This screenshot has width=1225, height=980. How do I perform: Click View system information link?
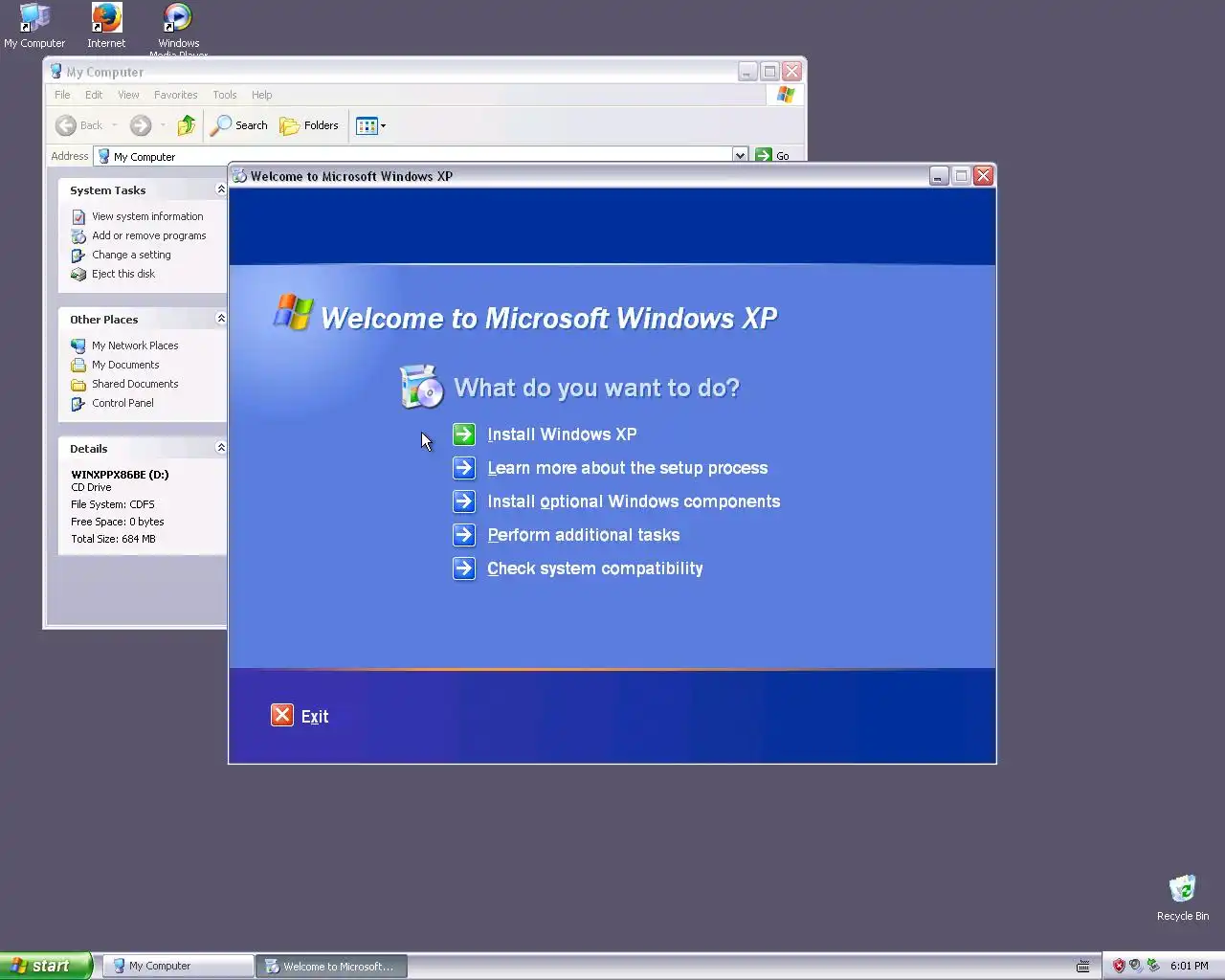147,216
